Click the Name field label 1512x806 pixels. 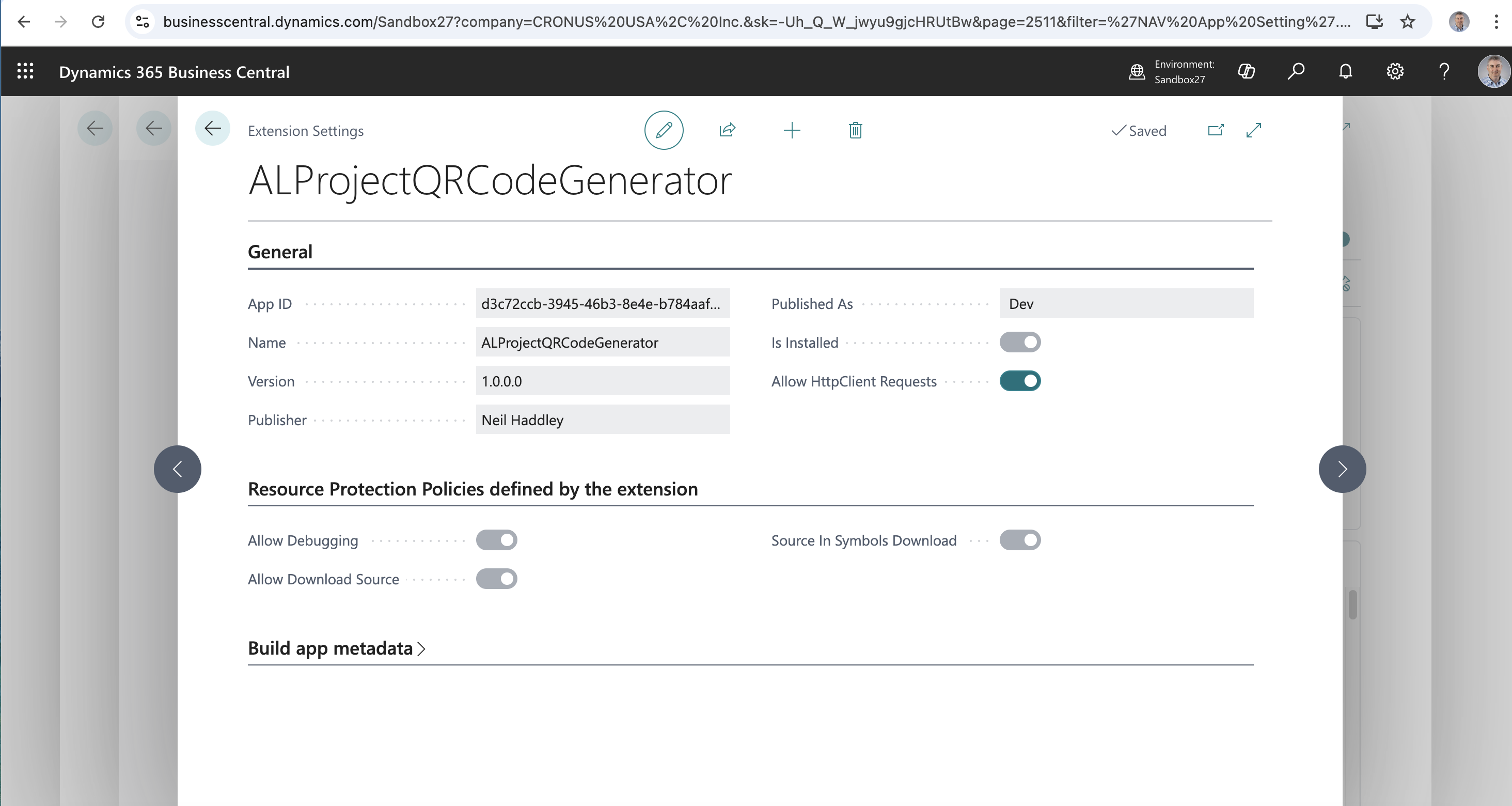[266, 343]
